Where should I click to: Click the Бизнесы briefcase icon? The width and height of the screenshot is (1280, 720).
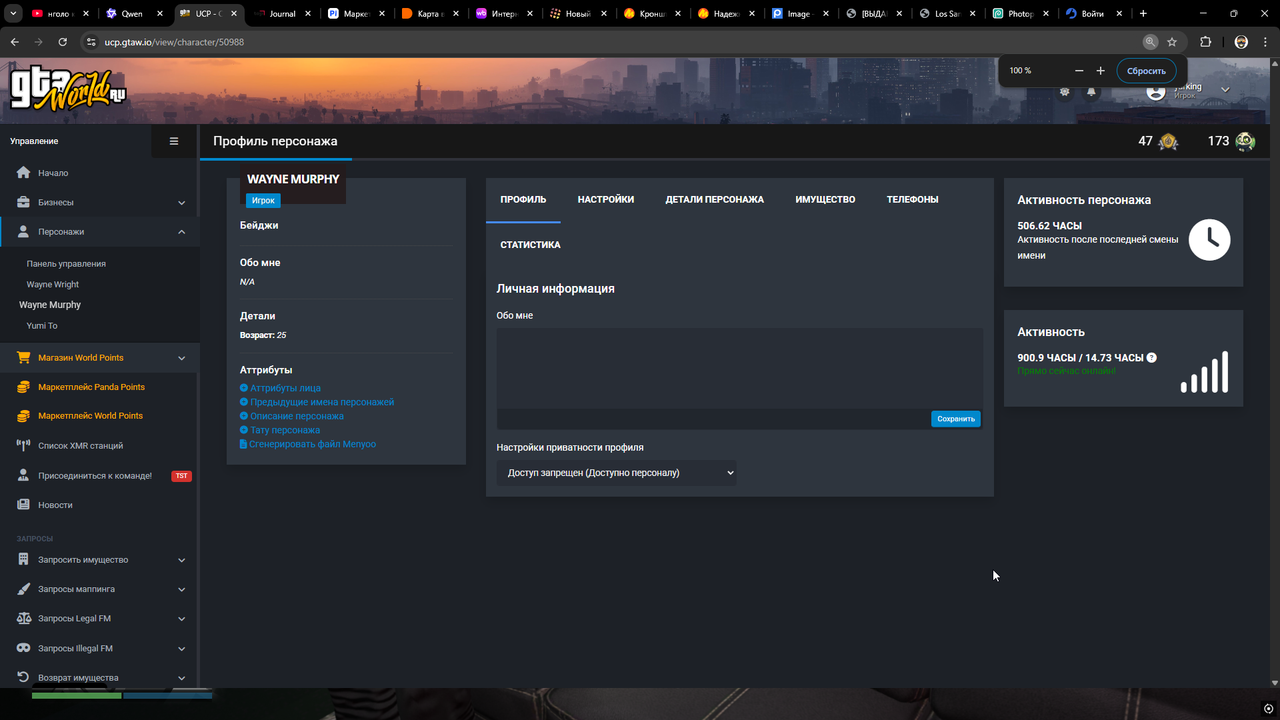[x=24, y=202]
